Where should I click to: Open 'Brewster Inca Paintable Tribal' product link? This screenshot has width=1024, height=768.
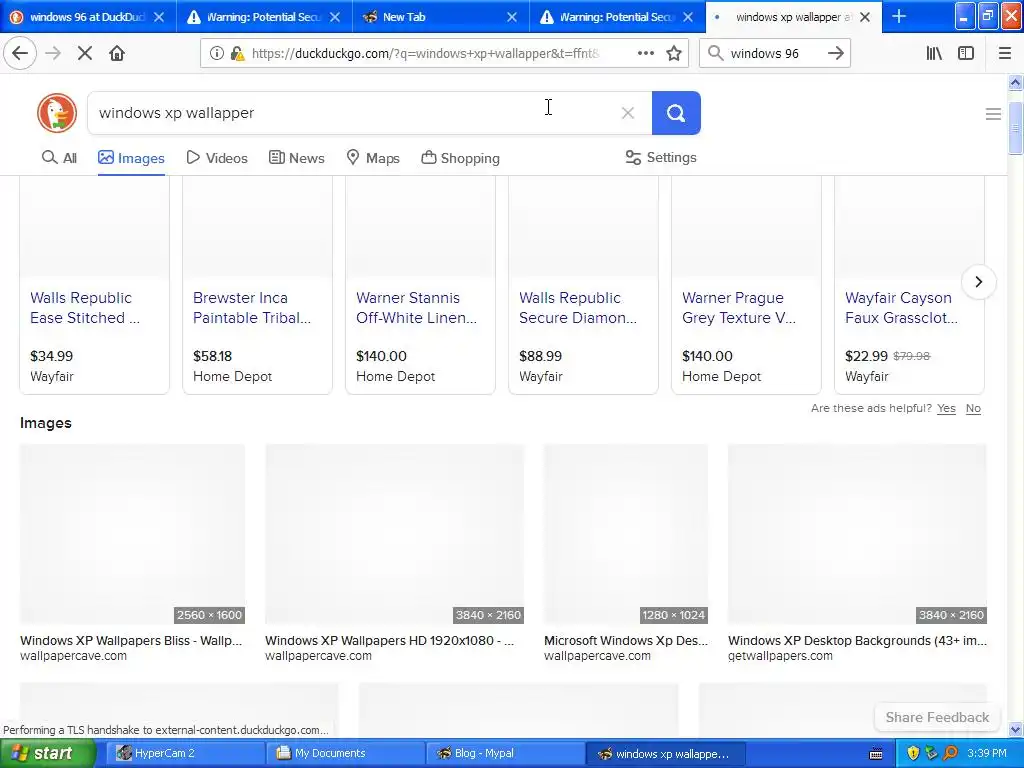click(x=251, y=308)
